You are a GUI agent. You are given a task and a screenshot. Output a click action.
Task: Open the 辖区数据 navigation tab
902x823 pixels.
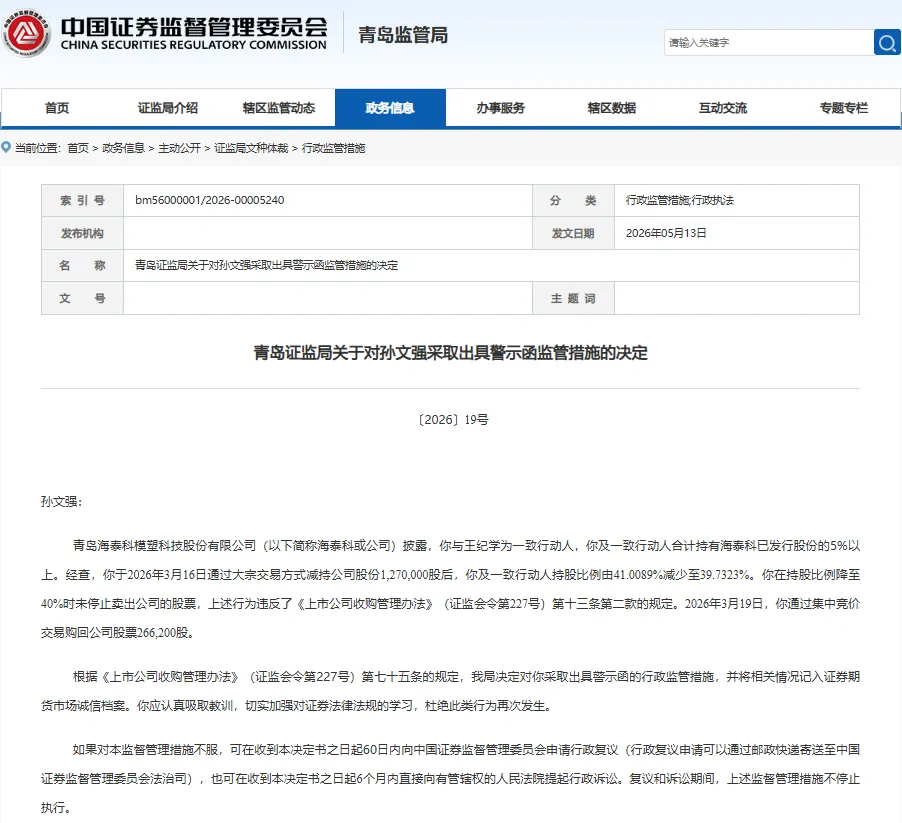[612, 108]
